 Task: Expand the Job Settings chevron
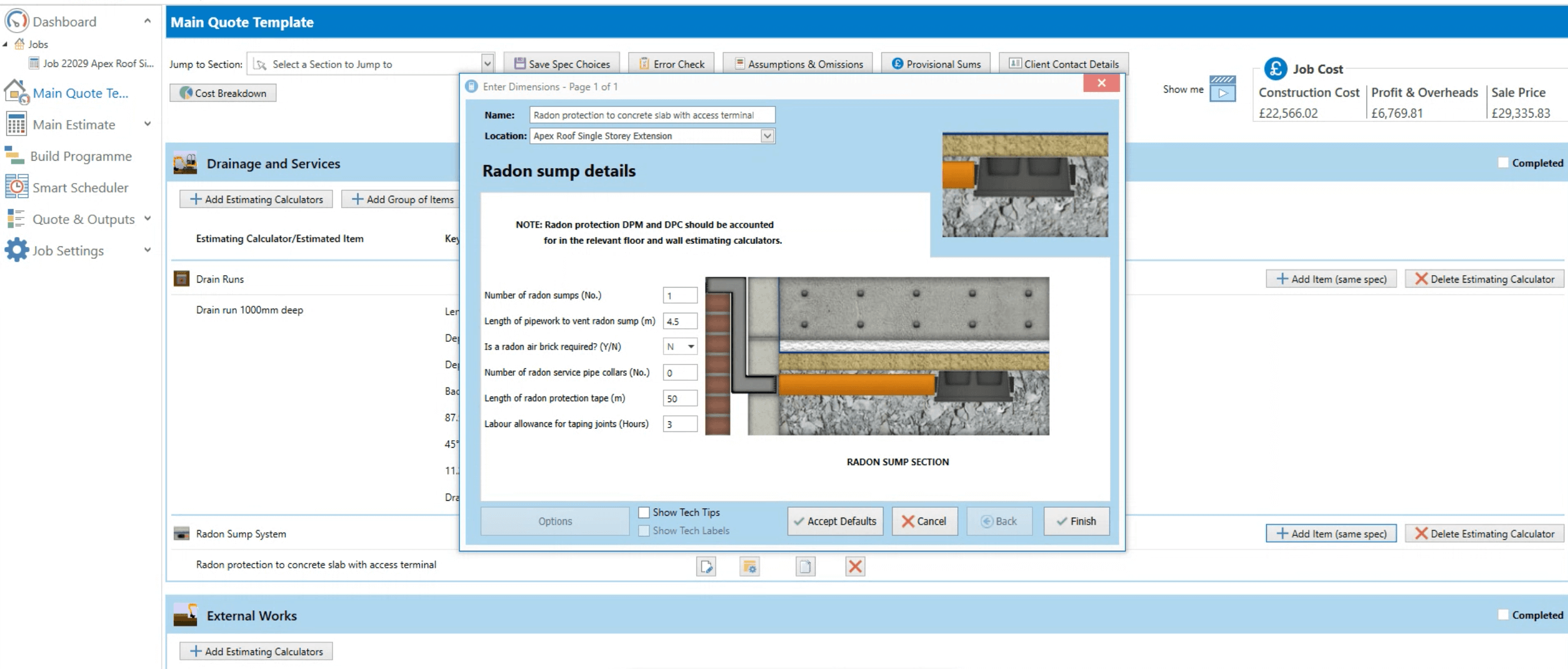147,249
